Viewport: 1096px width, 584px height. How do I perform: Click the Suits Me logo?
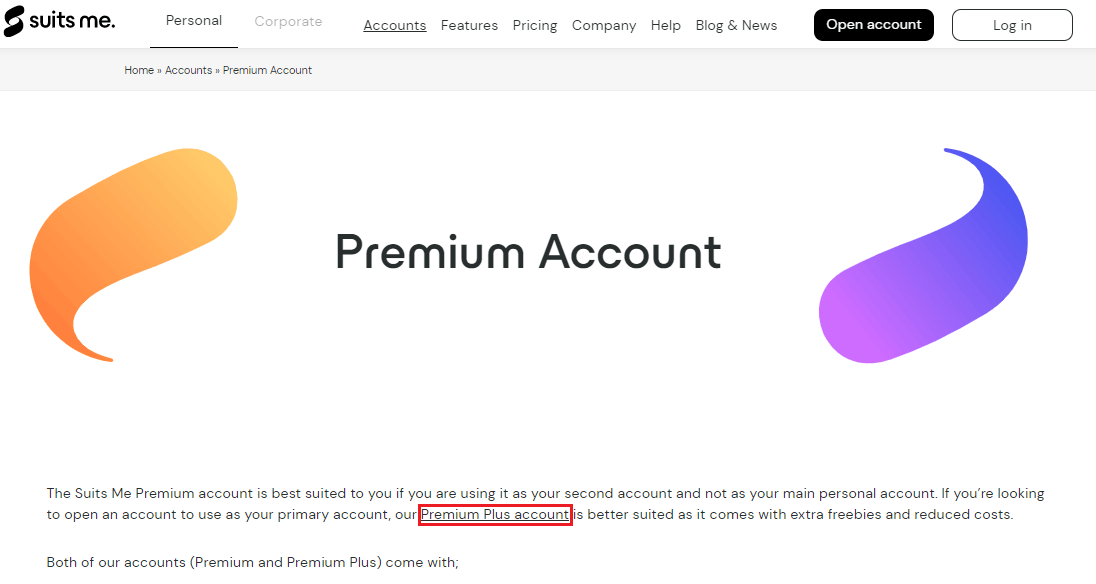[x=59, y=21]
